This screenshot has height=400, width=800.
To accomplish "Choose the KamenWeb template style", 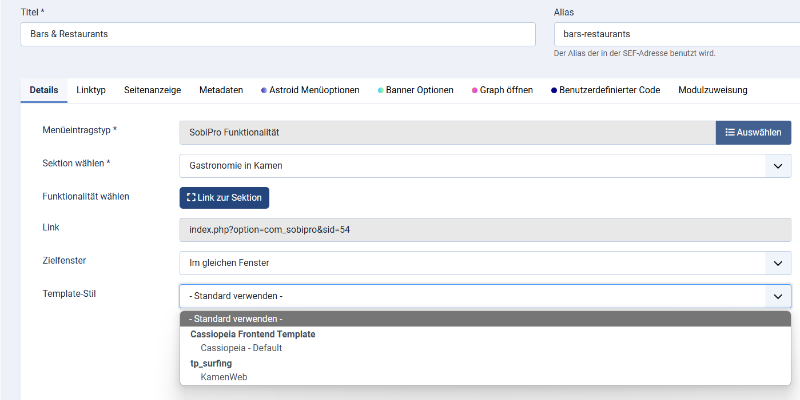I will click(223, 377).
